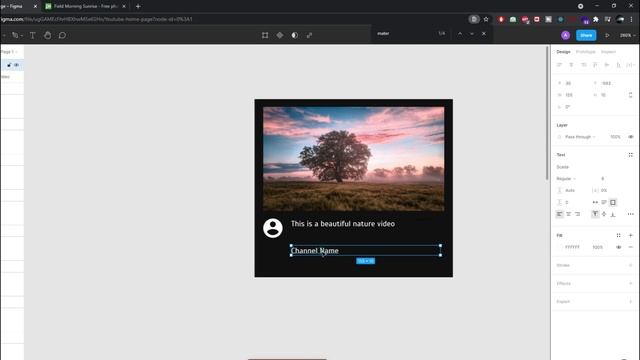The height and width of the screenshot is (360, 640).
Task: Open the zoom level dropdown
Action: [627, 36]
